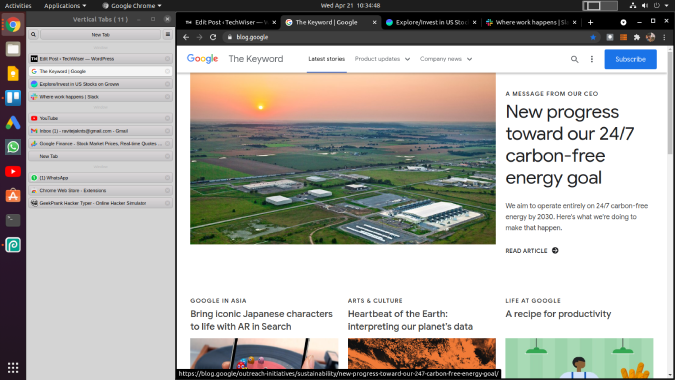Open system status menu in top bar
Screen dimensions: 675x380
pyautogui.click(x=650, y=6)
